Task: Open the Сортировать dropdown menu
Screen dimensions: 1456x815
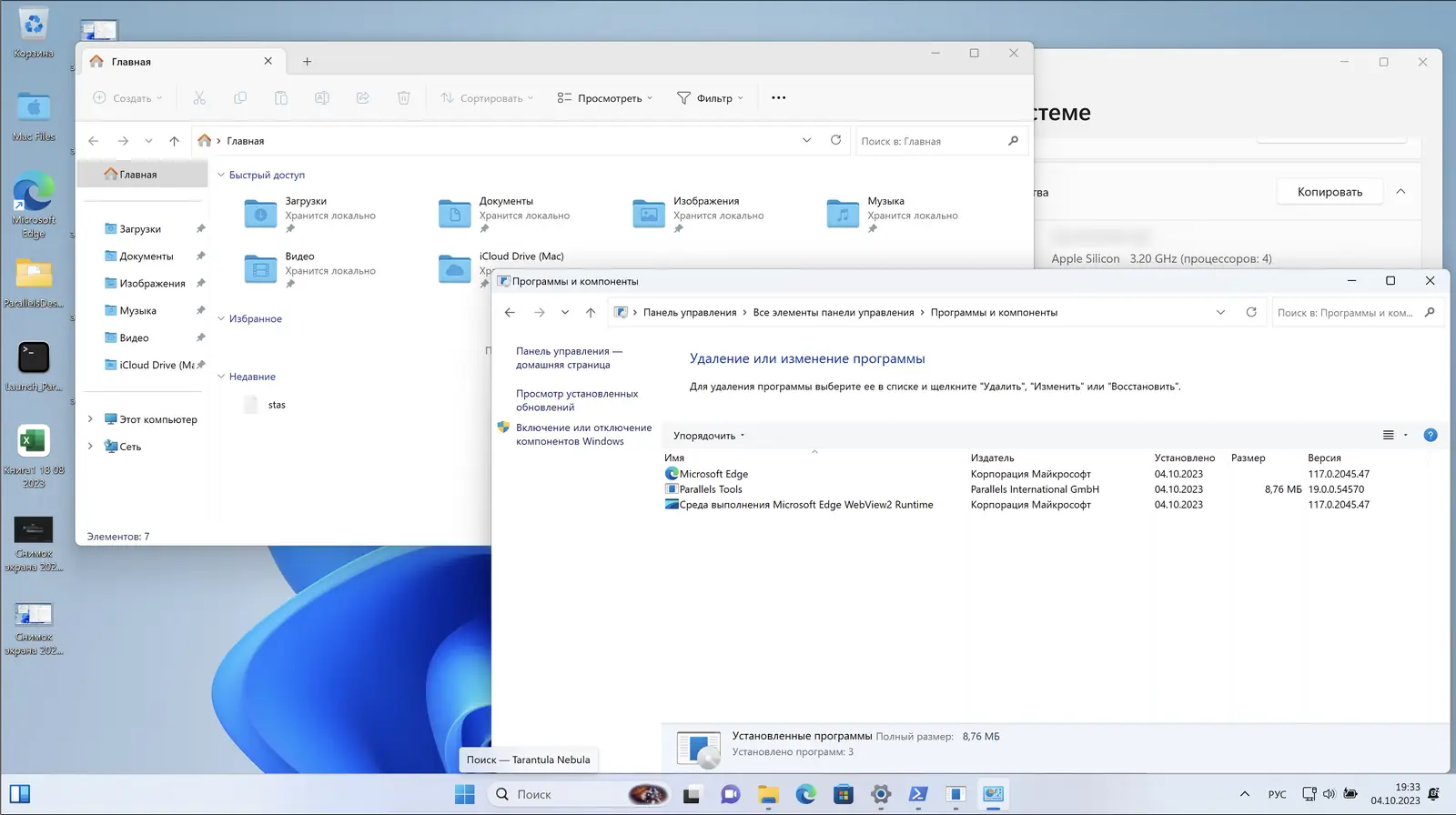Action: pyautogui.click(x=487, y=98)
